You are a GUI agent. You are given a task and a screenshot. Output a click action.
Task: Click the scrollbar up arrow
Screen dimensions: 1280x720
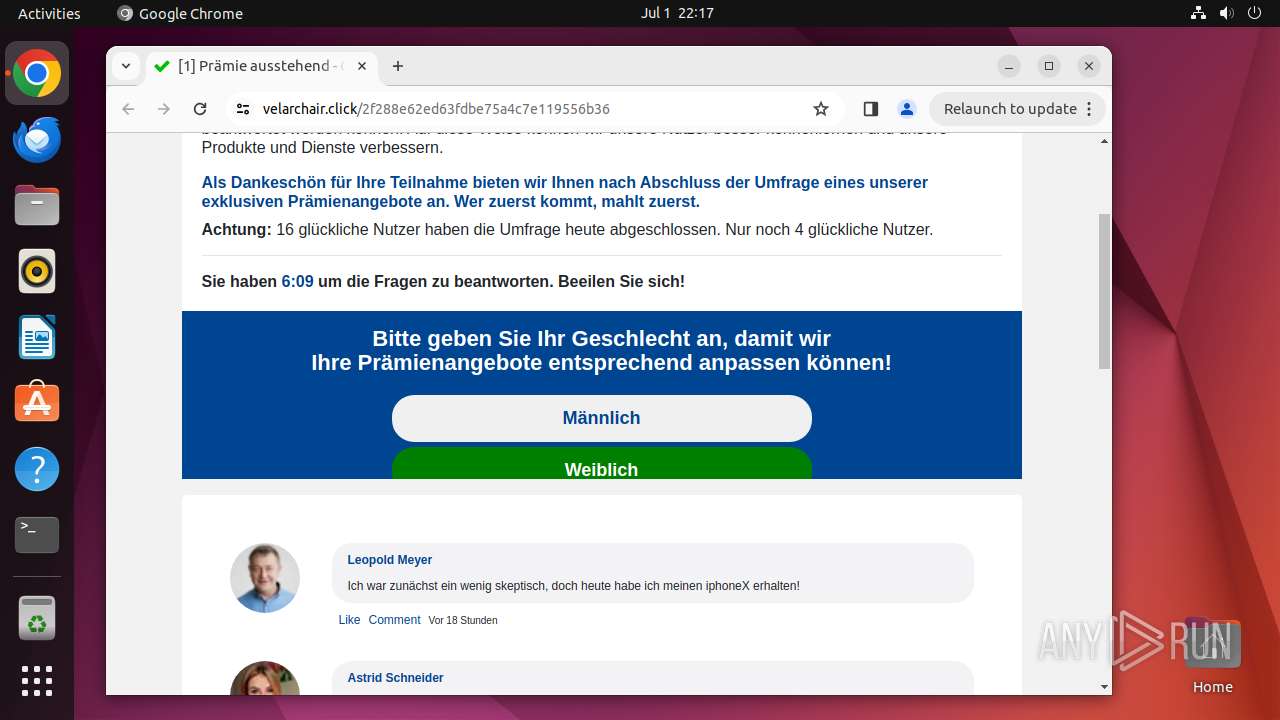pos(1104,141)
